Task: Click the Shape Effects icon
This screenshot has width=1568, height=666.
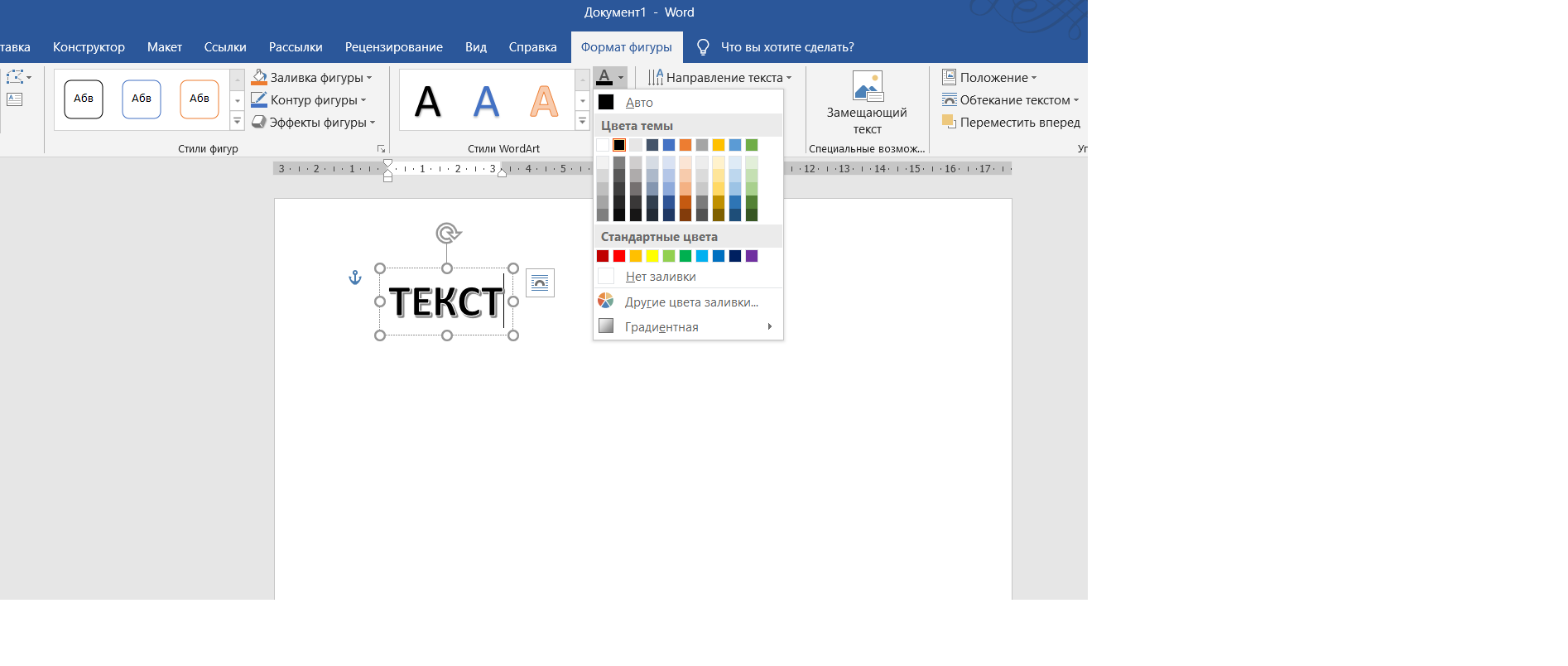Action: (259, 122)
